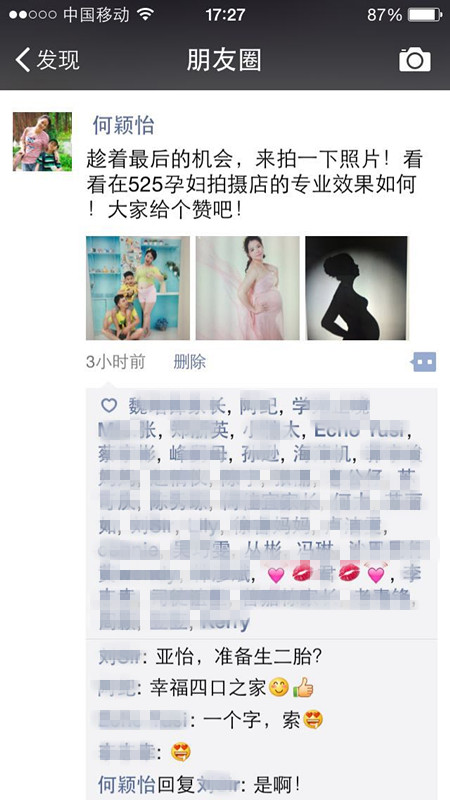This screenshot has width=450, height=800.
Task: Tap the Wi-Fi status icon
Action: (x=145, y=15)
